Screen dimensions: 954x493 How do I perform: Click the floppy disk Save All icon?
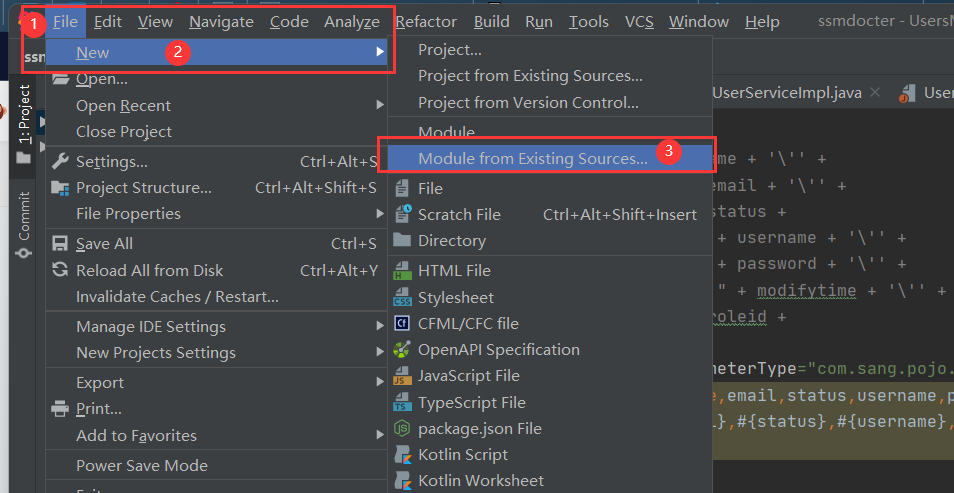point(60,243)
